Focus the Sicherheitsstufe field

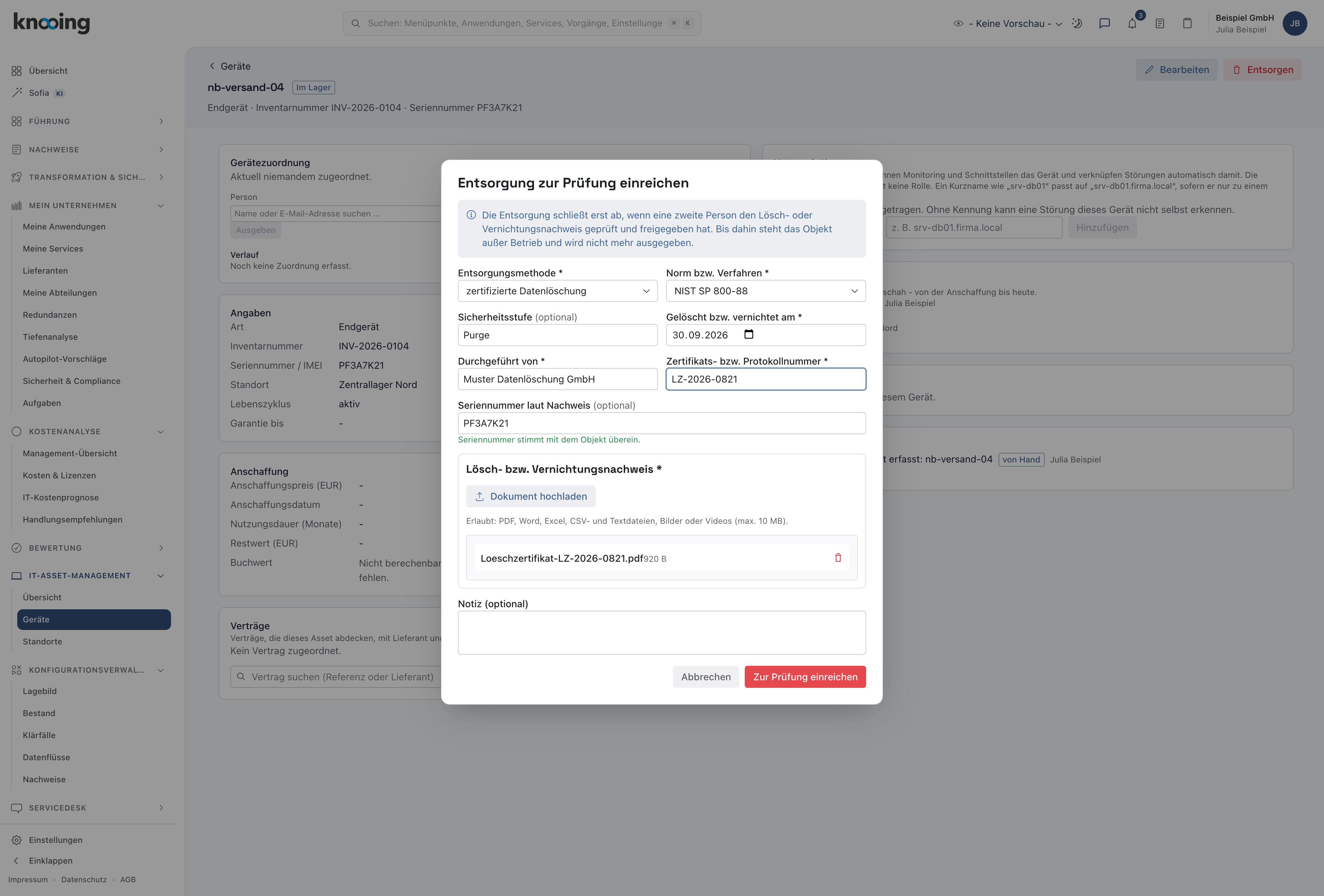tap(557, 335)
